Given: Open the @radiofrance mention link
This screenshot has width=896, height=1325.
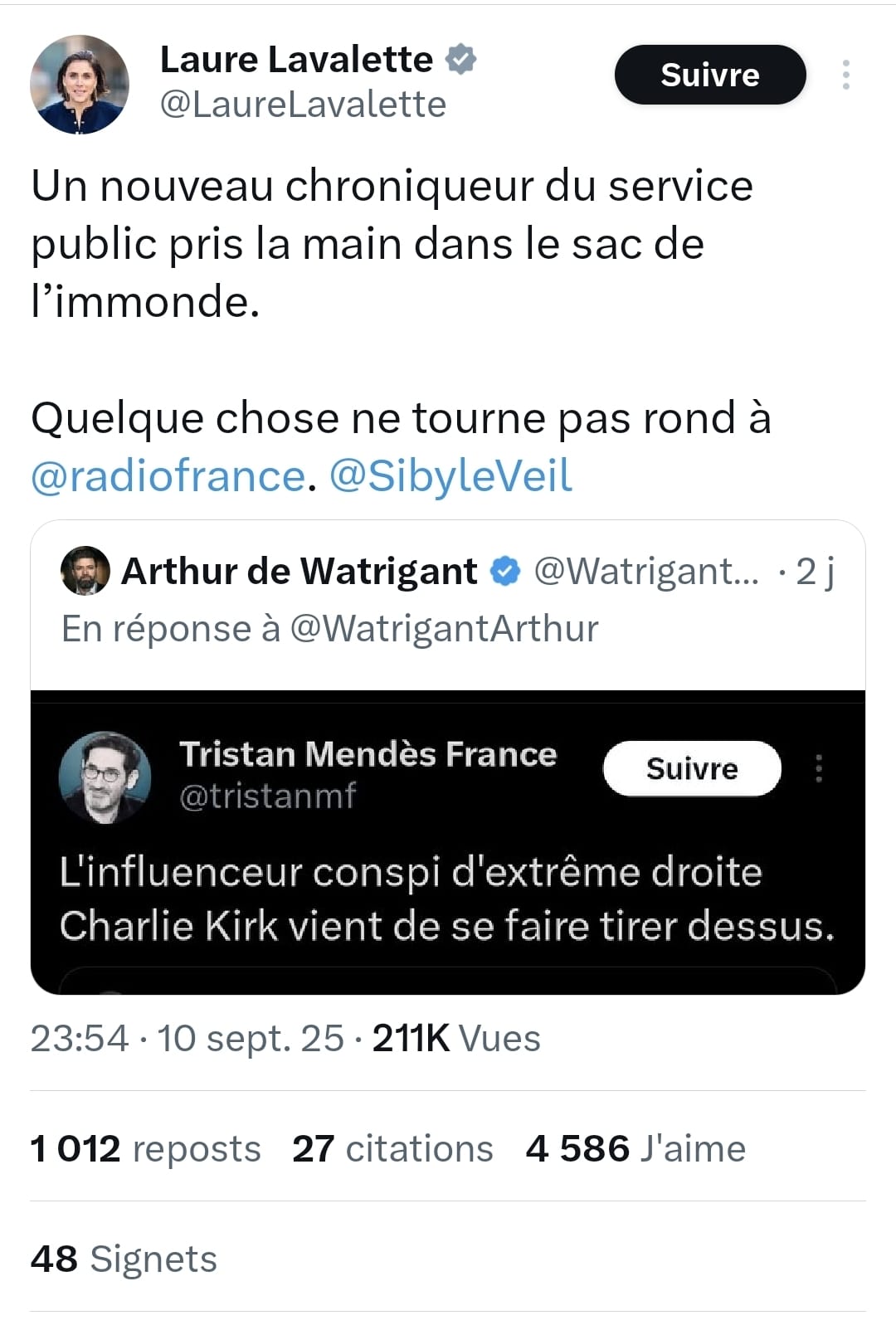Looking at the screenshot, I should pyautogui.click(x=168, y=476).
